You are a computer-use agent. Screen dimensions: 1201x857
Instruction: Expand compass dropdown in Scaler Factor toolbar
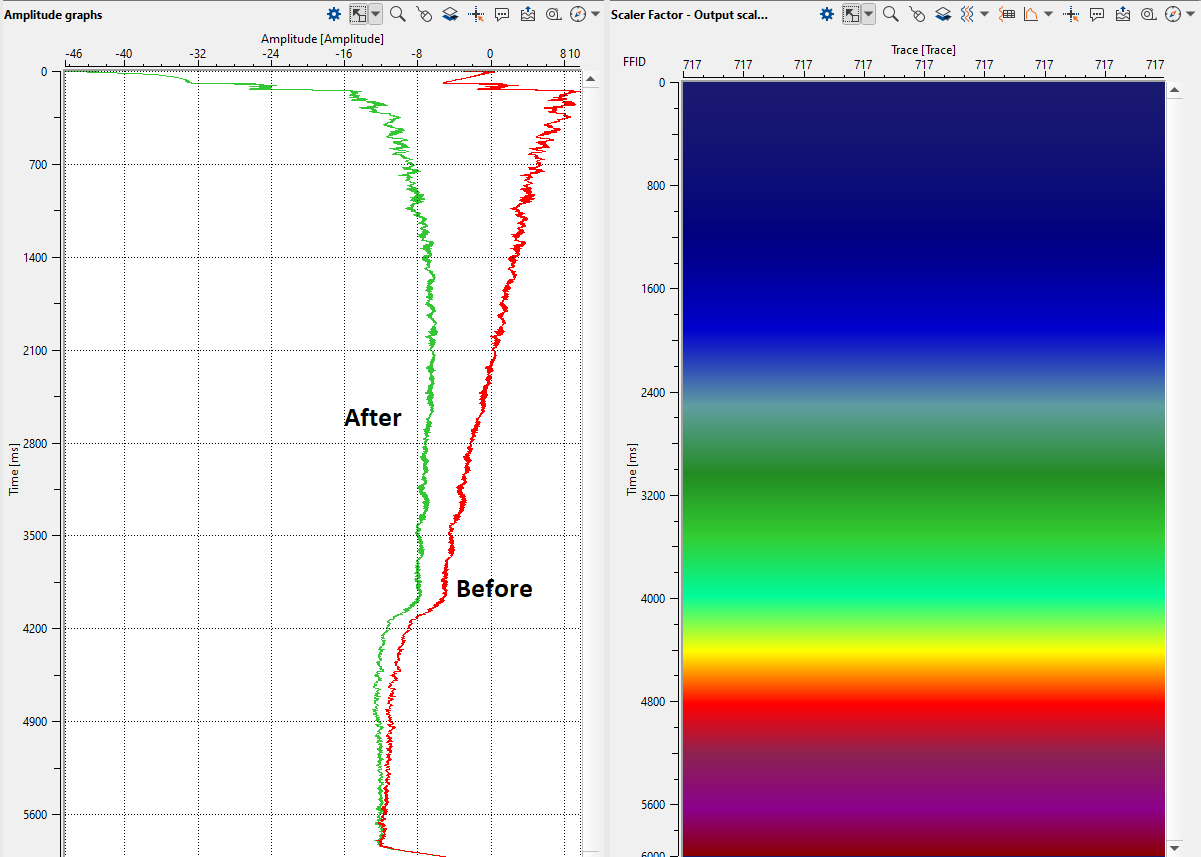pyautogui.click(x=1190, y=14)
